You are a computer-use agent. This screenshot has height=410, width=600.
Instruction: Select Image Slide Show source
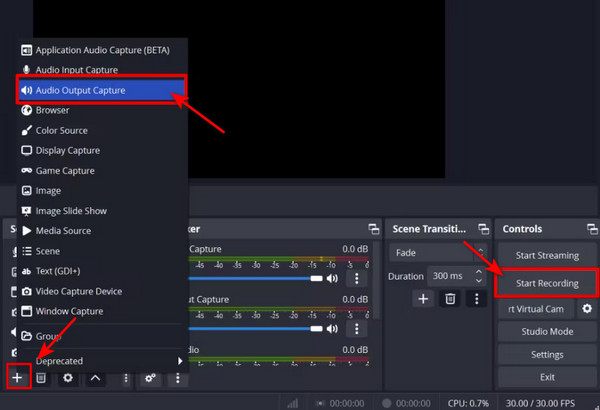pos(103,211)
